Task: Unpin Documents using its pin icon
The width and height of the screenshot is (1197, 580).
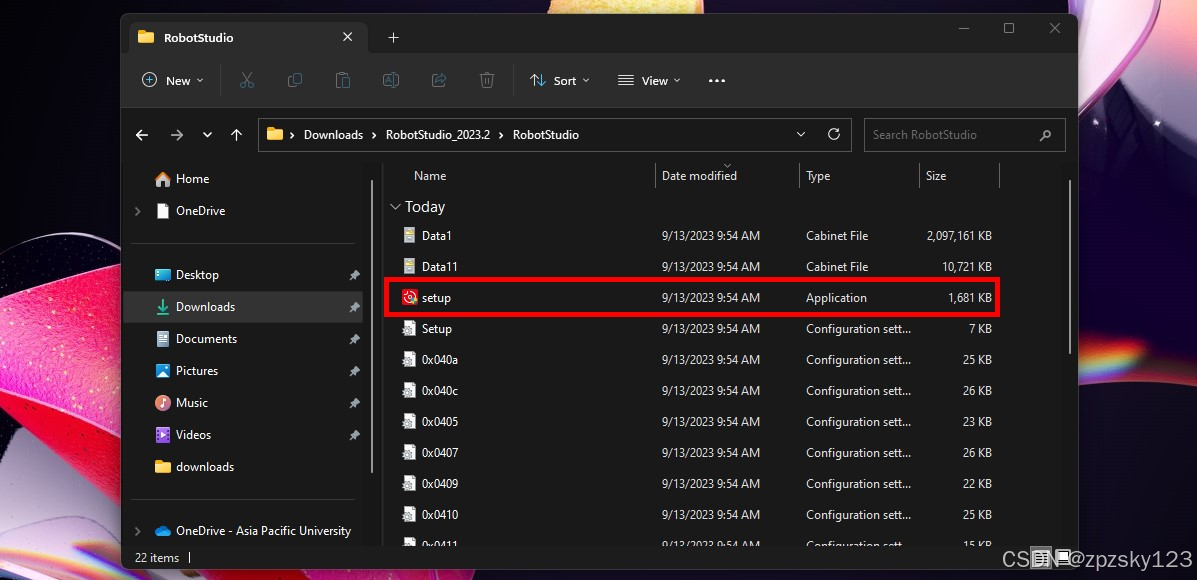Action: tap(354, 339)
